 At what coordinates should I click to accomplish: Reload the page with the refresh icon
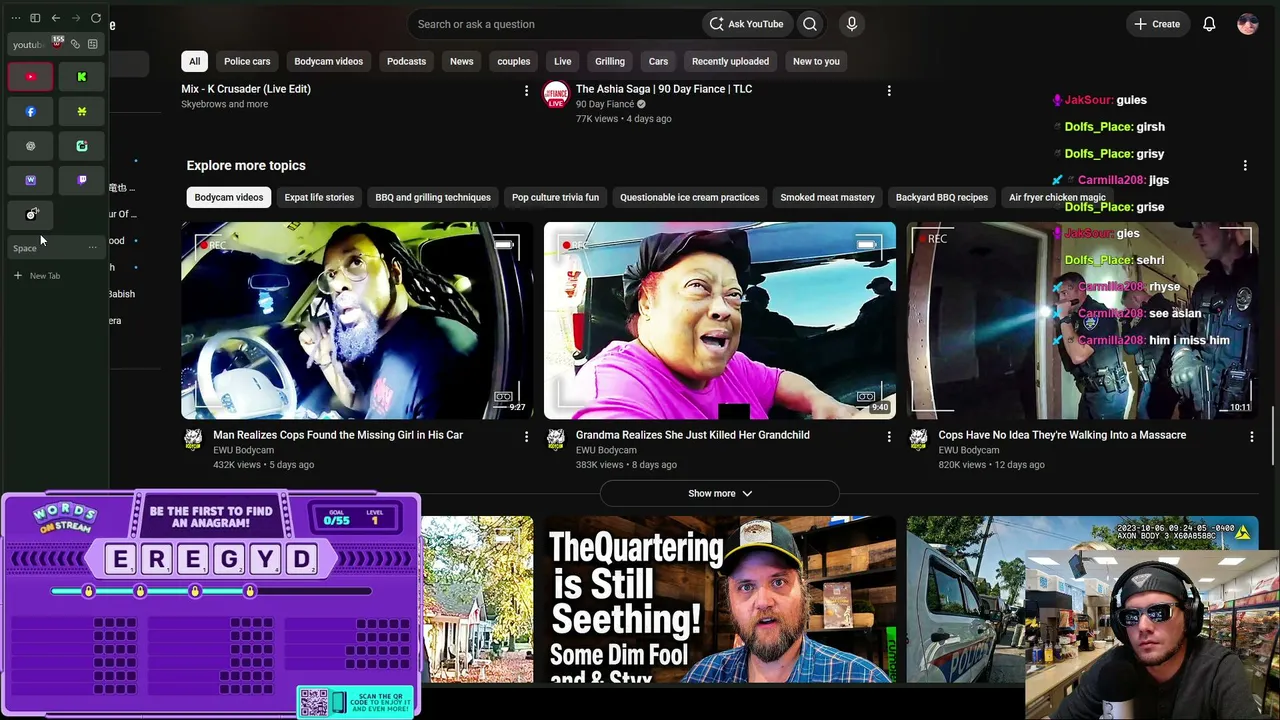click(x=96, y=18)
